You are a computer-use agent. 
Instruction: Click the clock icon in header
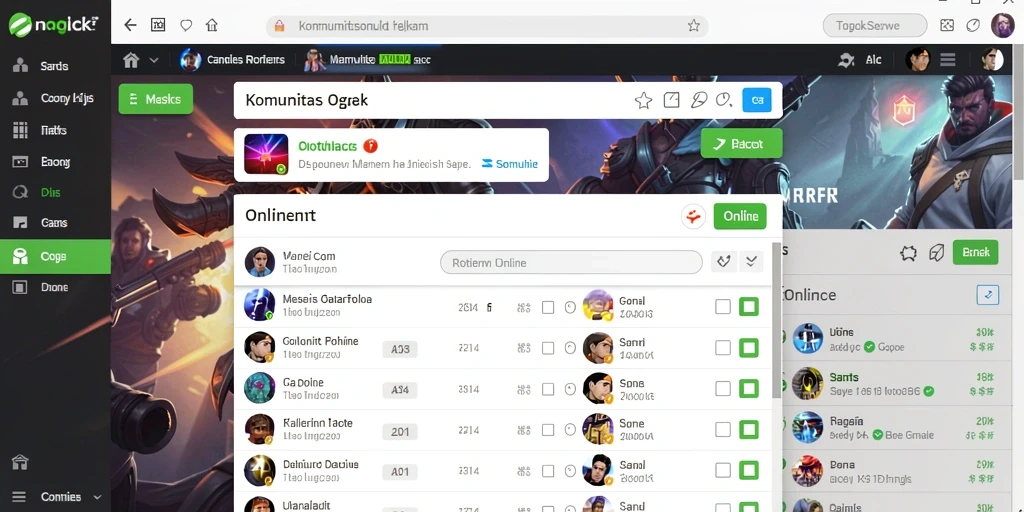click(724, 100)
